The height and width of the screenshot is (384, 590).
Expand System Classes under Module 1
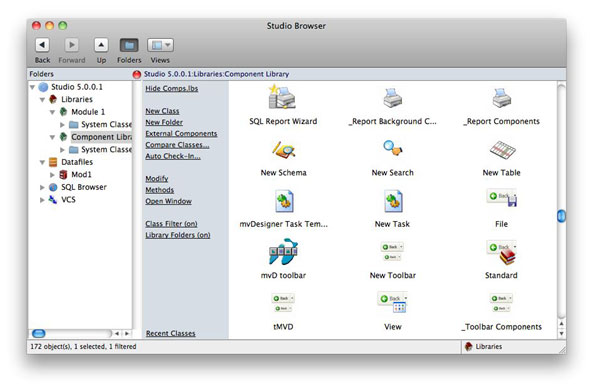tap(62, 124)
